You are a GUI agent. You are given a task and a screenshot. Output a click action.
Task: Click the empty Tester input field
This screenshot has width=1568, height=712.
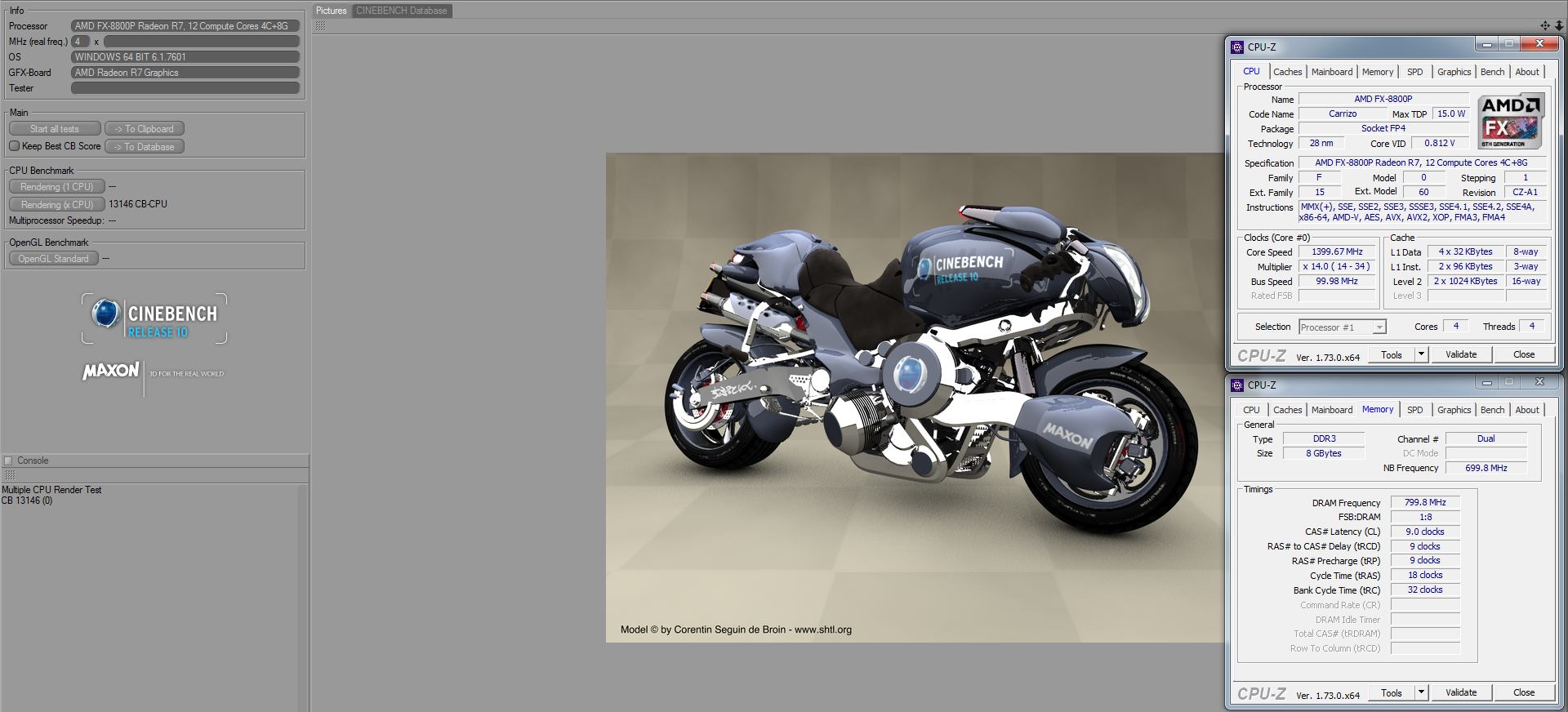(185, 88)
